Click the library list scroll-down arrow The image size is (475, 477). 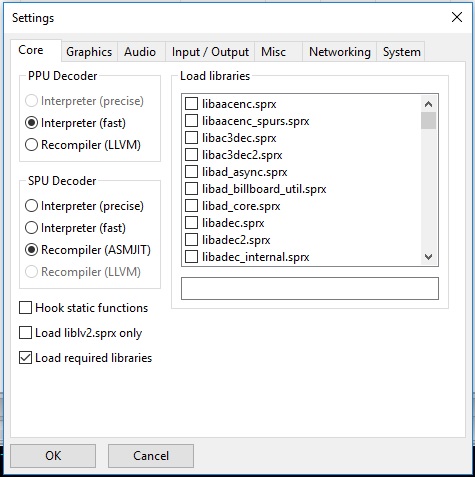[428, 257]
